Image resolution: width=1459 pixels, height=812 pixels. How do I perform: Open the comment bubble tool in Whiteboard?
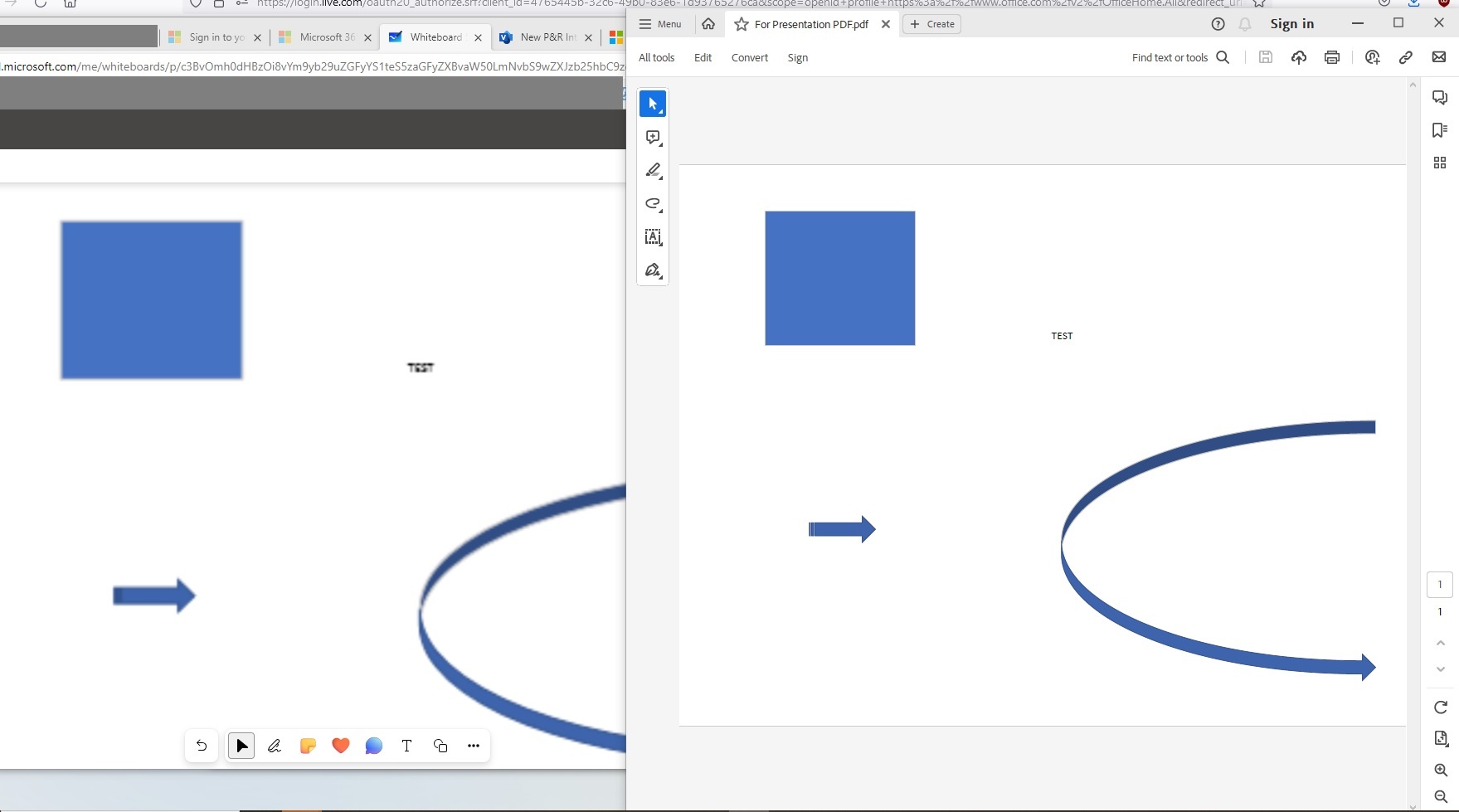pos(374,746)
